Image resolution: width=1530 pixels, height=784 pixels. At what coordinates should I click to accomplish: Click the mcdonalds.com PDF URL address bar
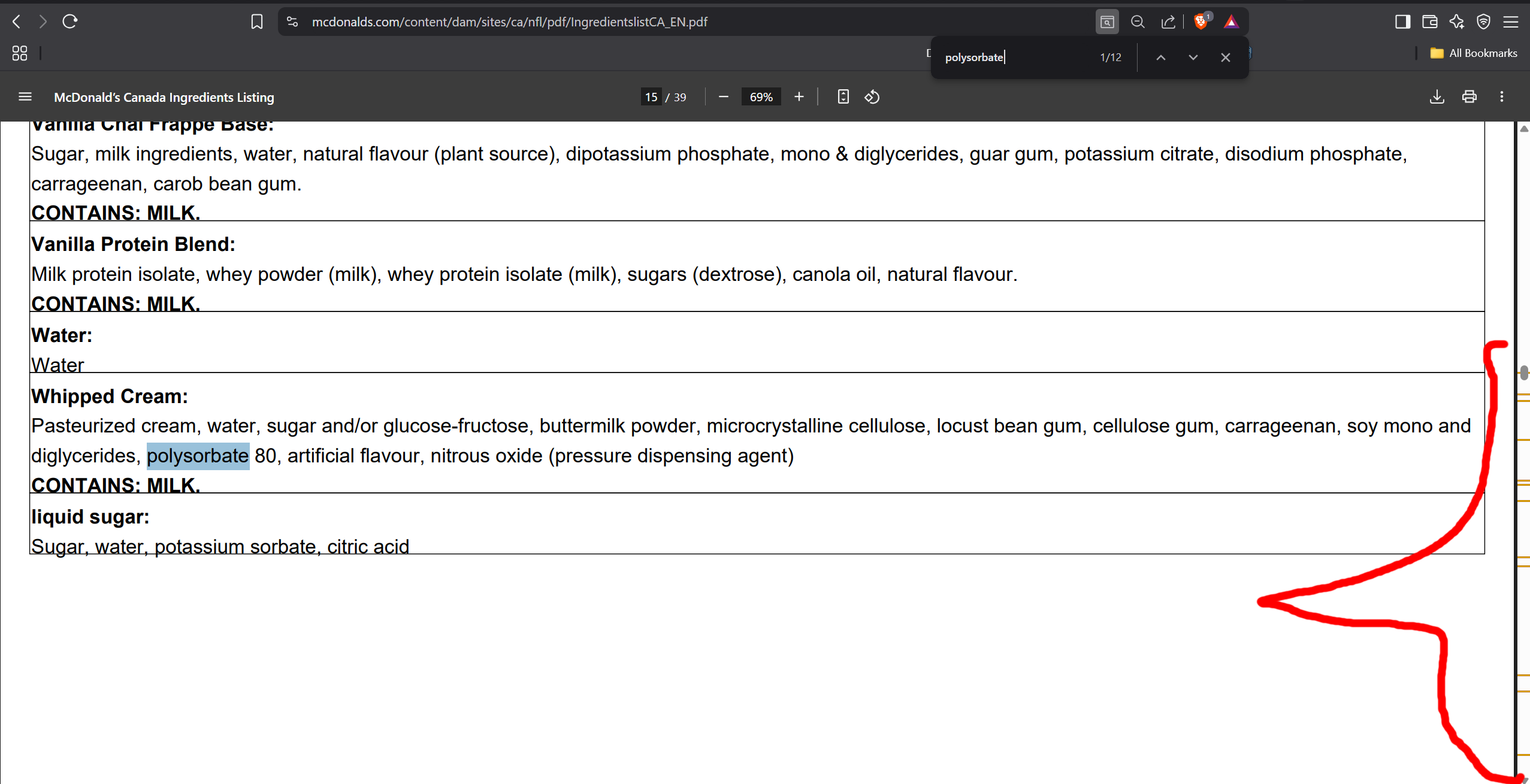click(x=509, y=22)
